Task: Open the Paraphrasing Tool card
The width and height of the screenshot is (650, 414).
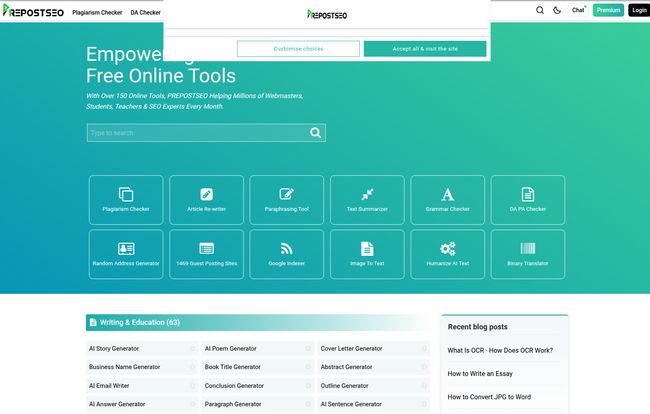Action: (x=286, y=200)
